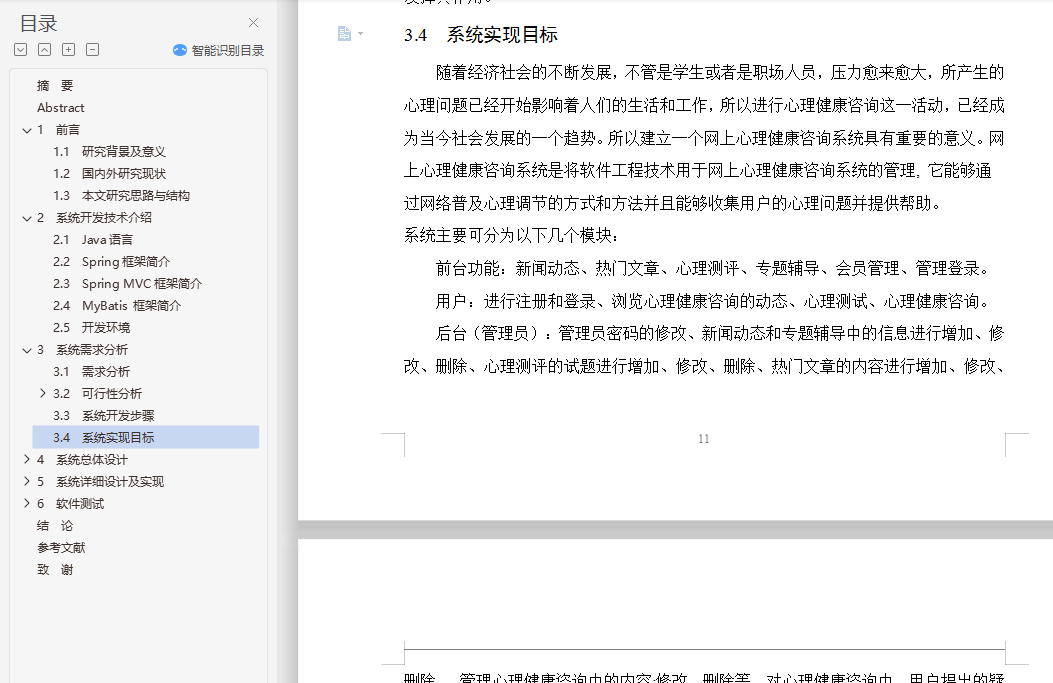Select outline item 5 系统详细设计及实现
The height and width of the screenshot is (683, 1053).
pos(100,482)
